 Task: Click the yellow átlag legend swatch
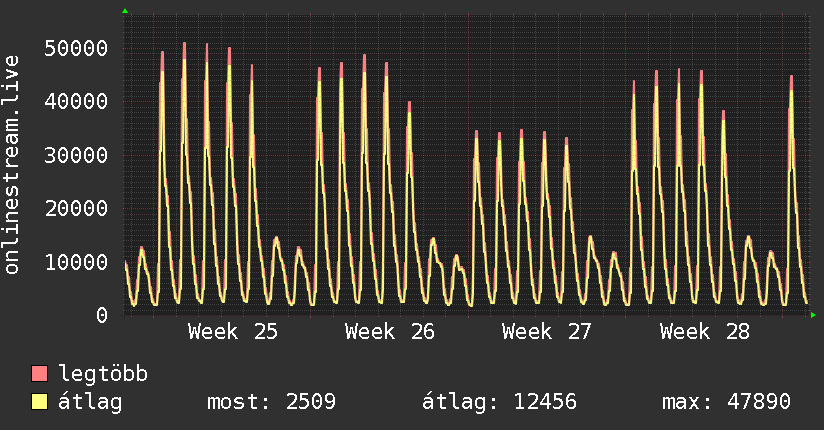[x=39, y=402]
